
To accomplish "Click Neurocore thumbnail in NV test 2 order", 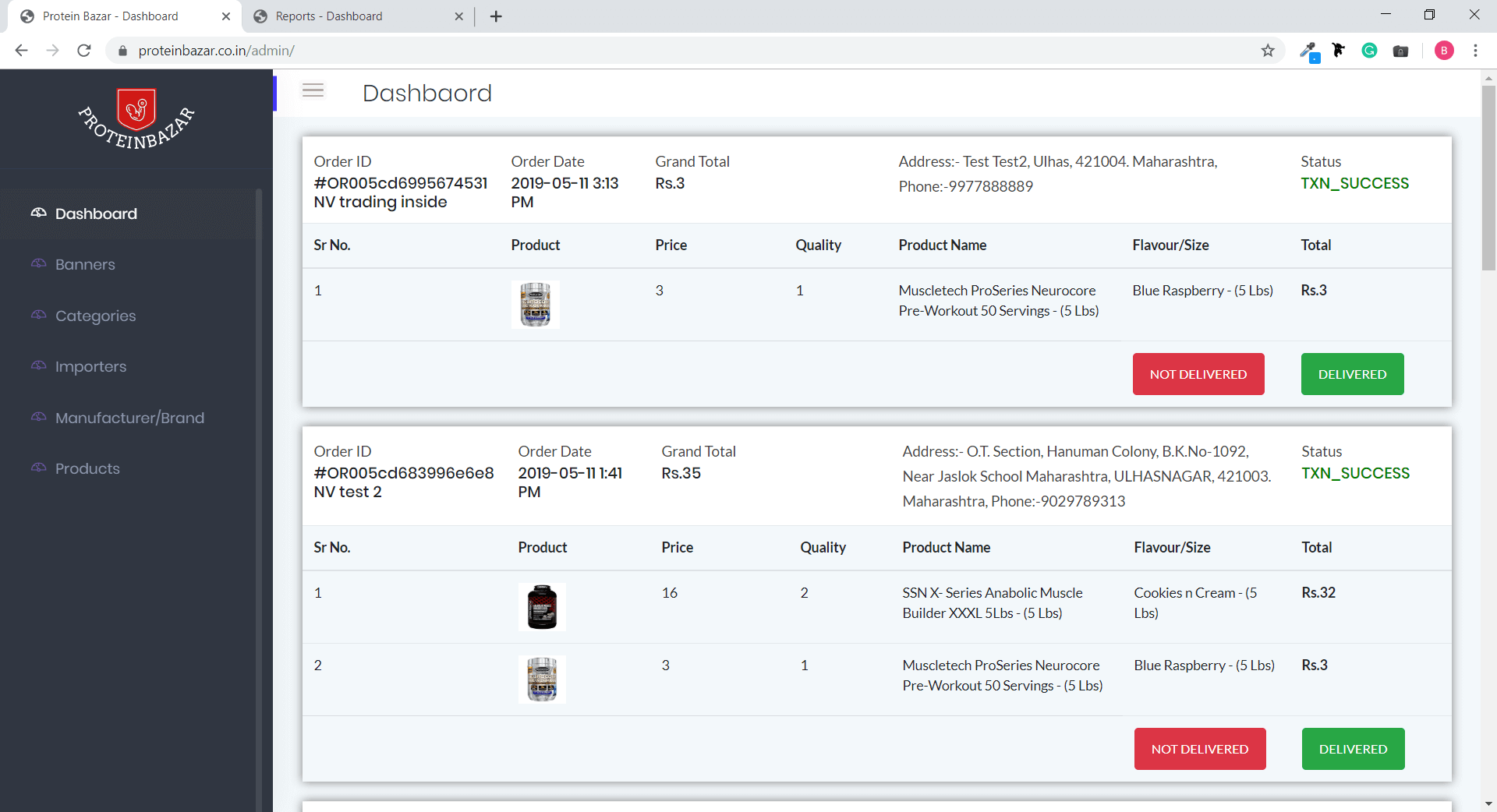I will coord(542,680).
